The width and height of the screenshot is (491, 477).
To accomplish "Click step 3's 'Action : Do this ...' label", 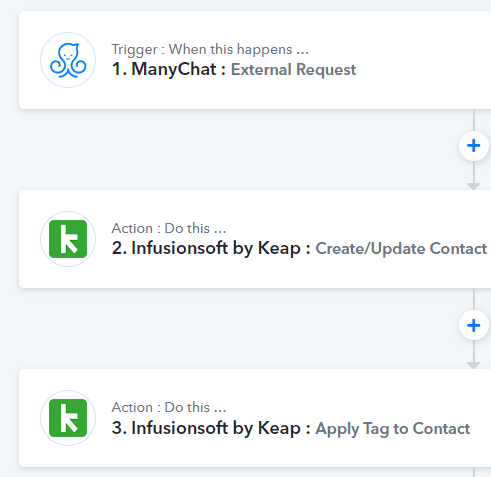I will [x=169, y=407].
